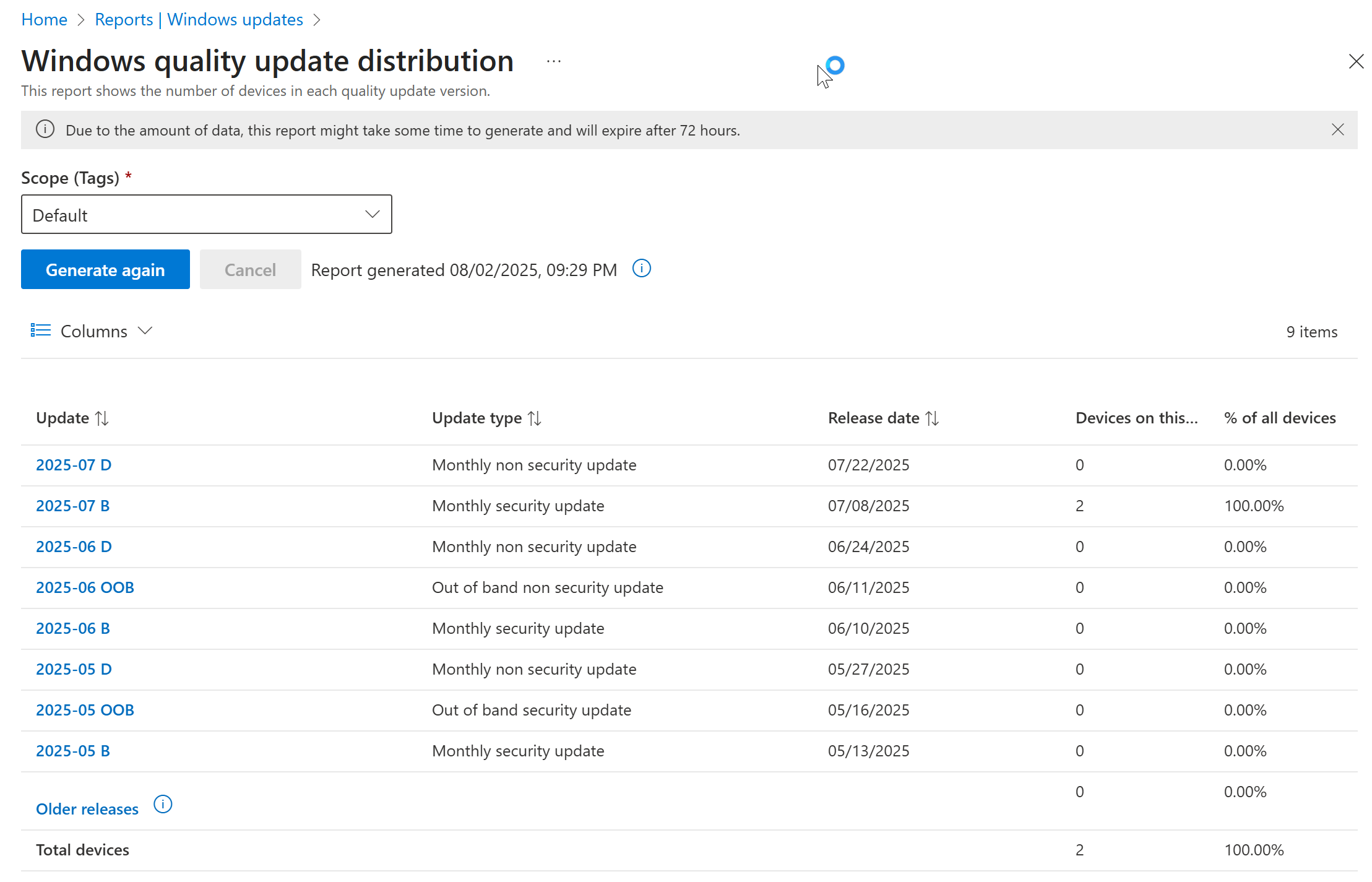Select release date 07/08/2025 cell
1372x882 pixels.
pos(868,506)
